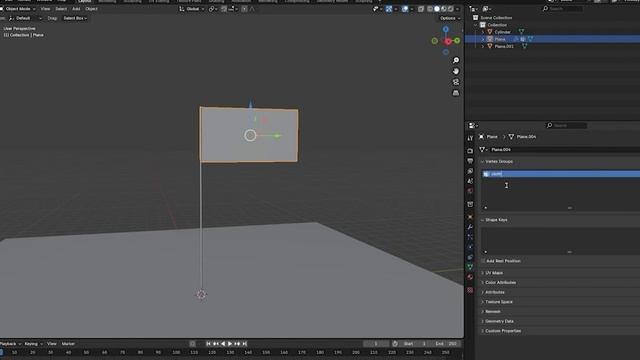Open the Object Mode dropdown
Screen dimensions: 640x360
coord(18,9)
